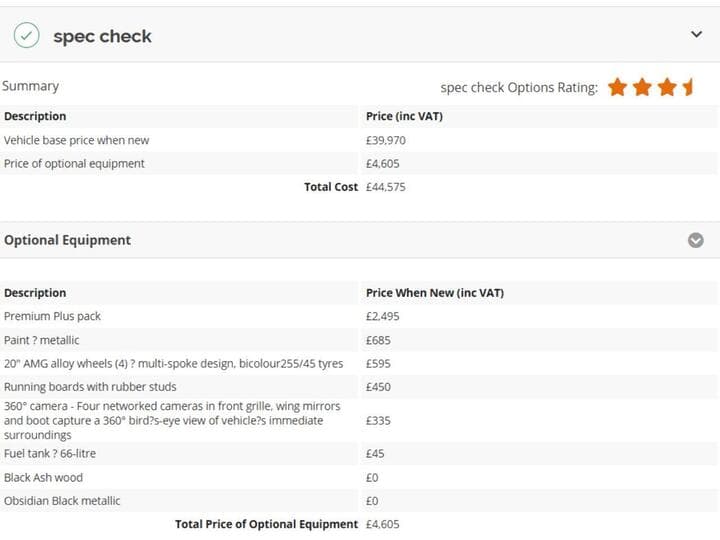Click the Paint metallic option row

click(358, 340)
